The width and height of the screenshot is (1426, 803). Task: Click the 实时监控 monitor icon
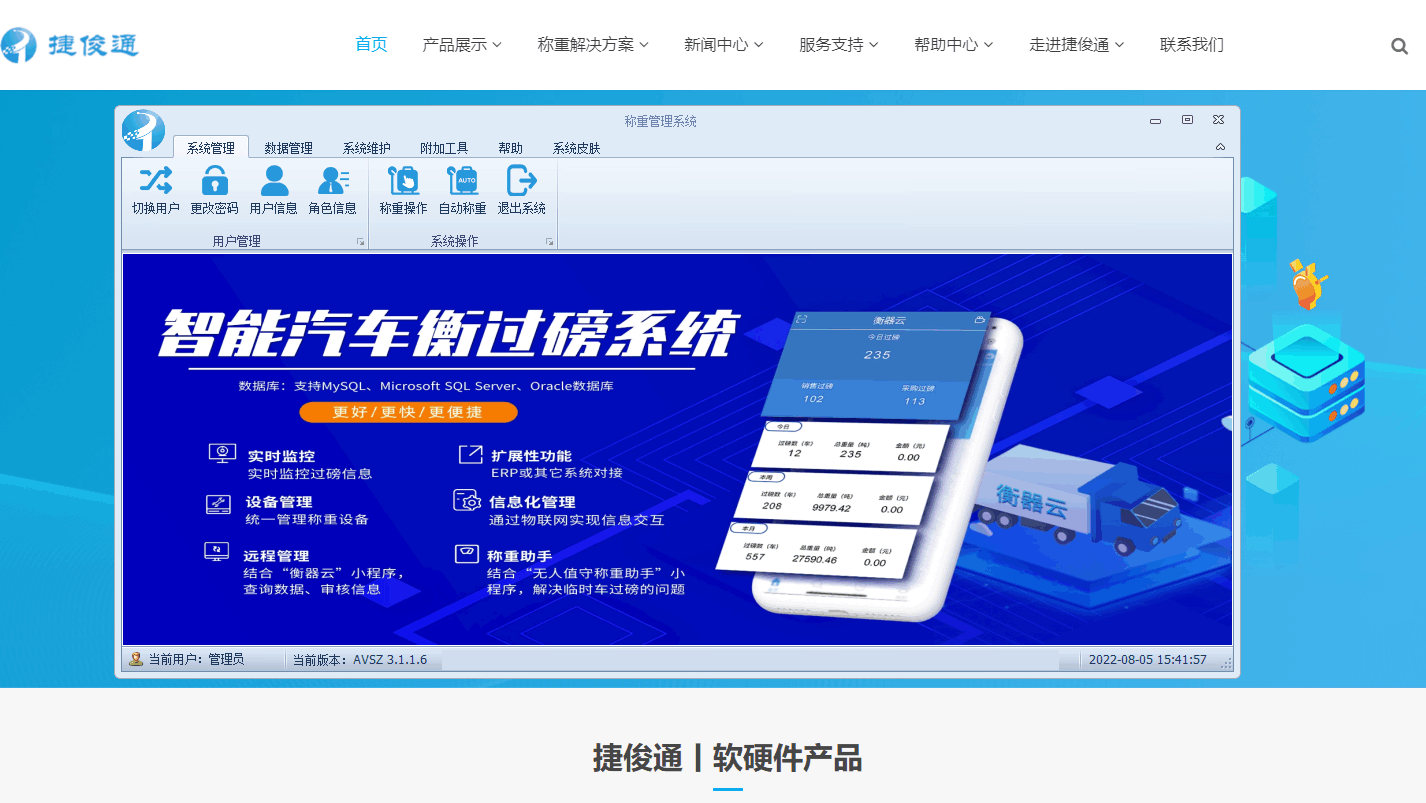point(222,453)
